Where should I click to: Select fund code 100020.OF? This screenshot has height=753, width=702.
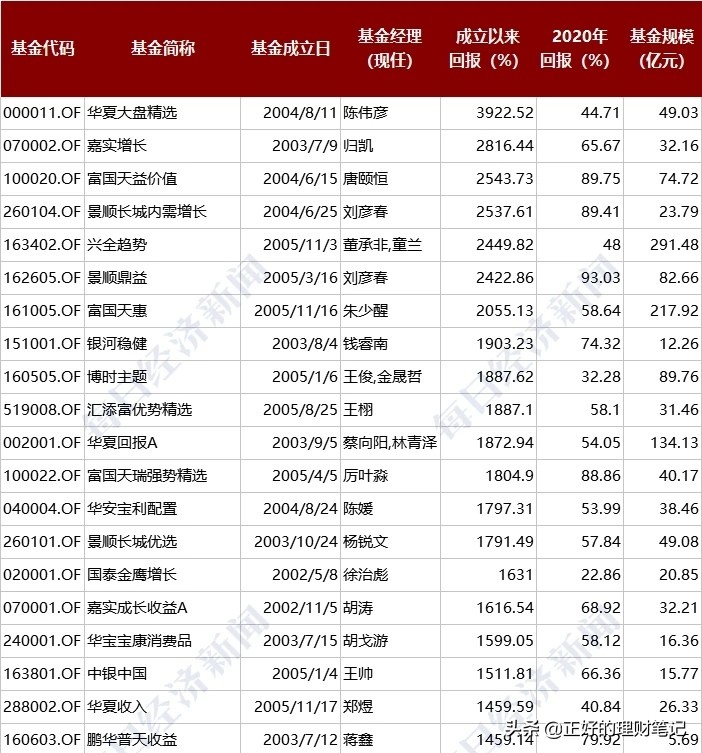click(42, 179)
